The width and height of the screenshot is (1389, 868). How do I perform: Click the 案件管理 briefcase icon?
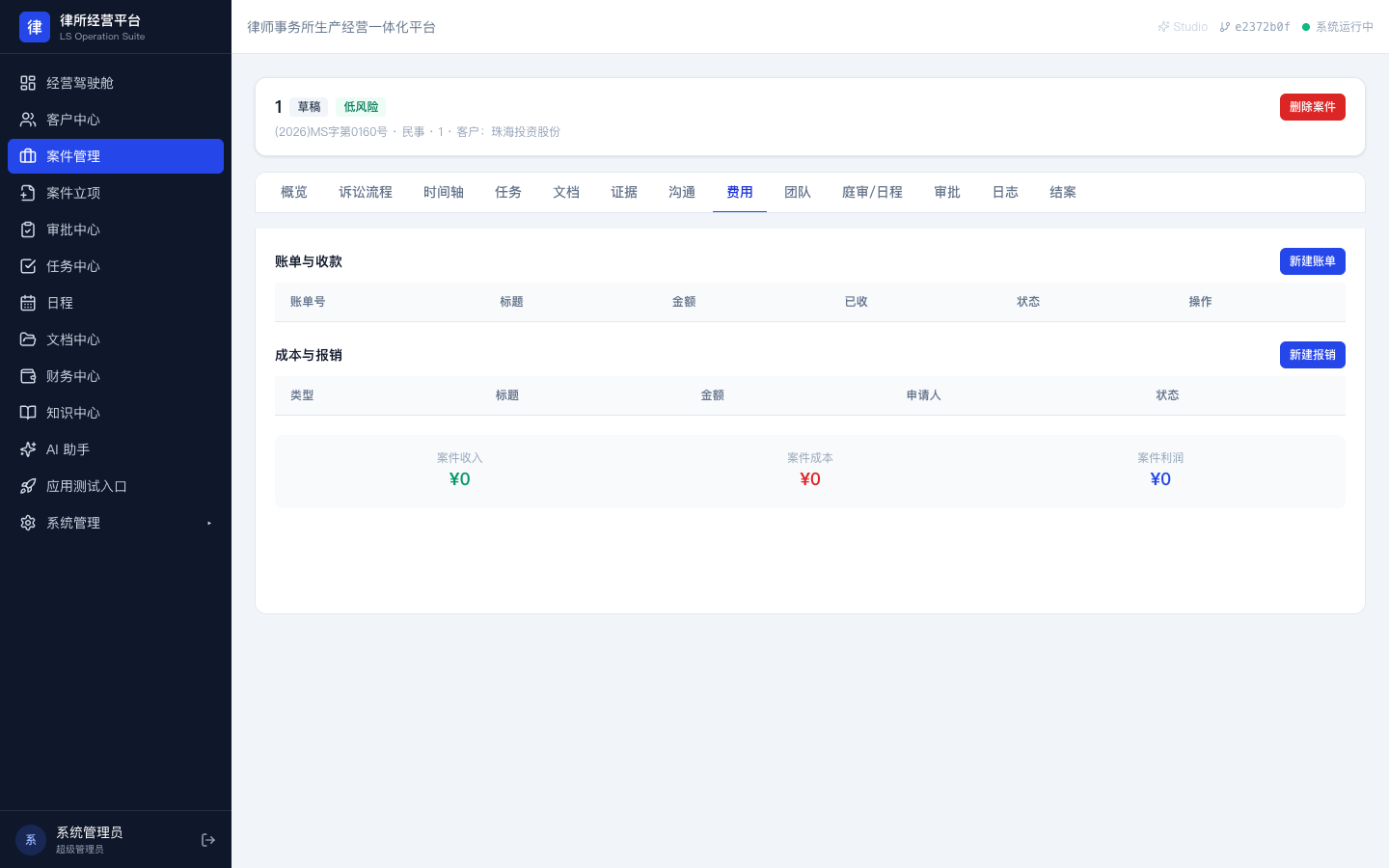28,156
